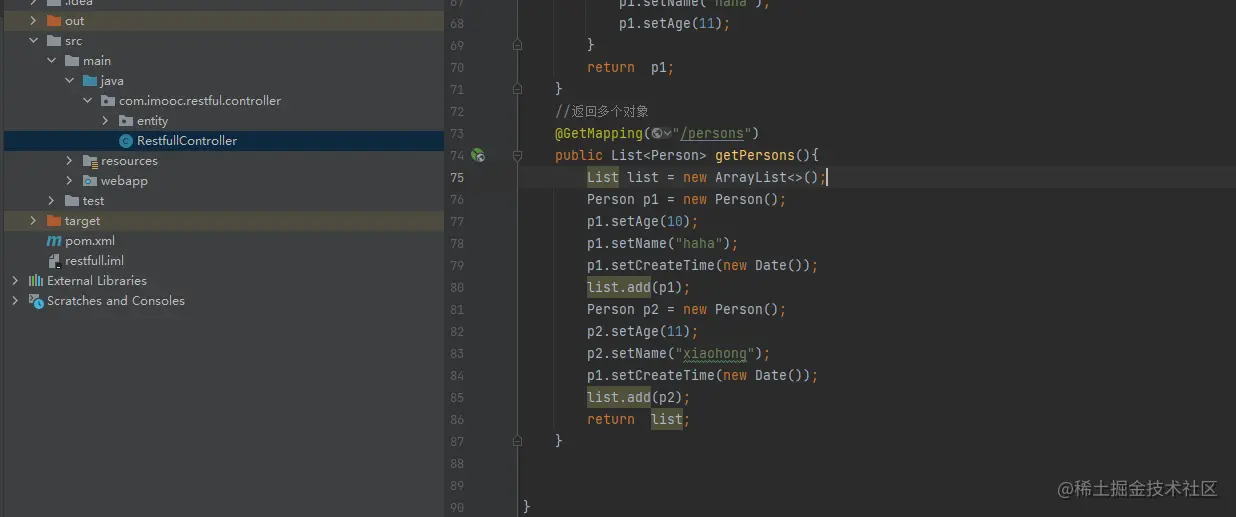
Task: Expand Scratches and Consoles chevron
Action: (15, 301)
